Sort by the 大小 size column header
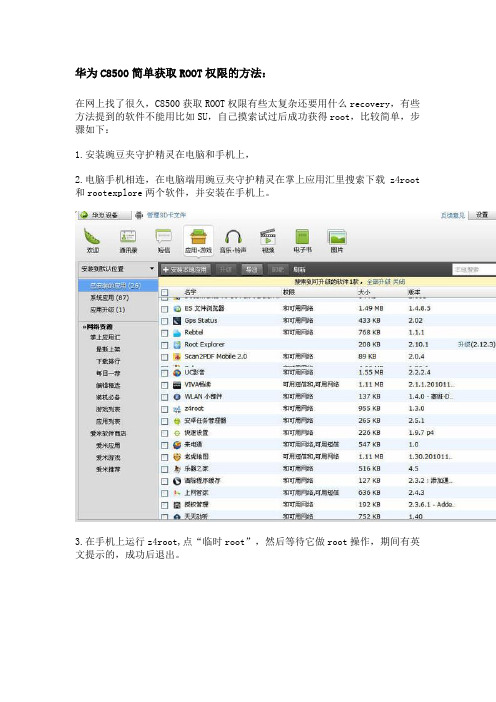The height and width of the screenshot is (702, 496). [364, 292]
